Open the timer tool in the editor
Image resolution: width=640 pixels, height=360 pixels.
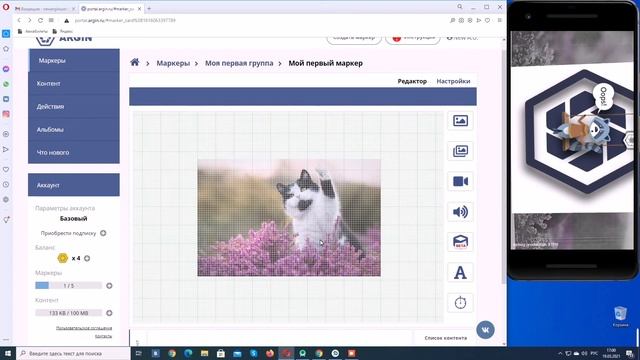(x=460, y=303)
